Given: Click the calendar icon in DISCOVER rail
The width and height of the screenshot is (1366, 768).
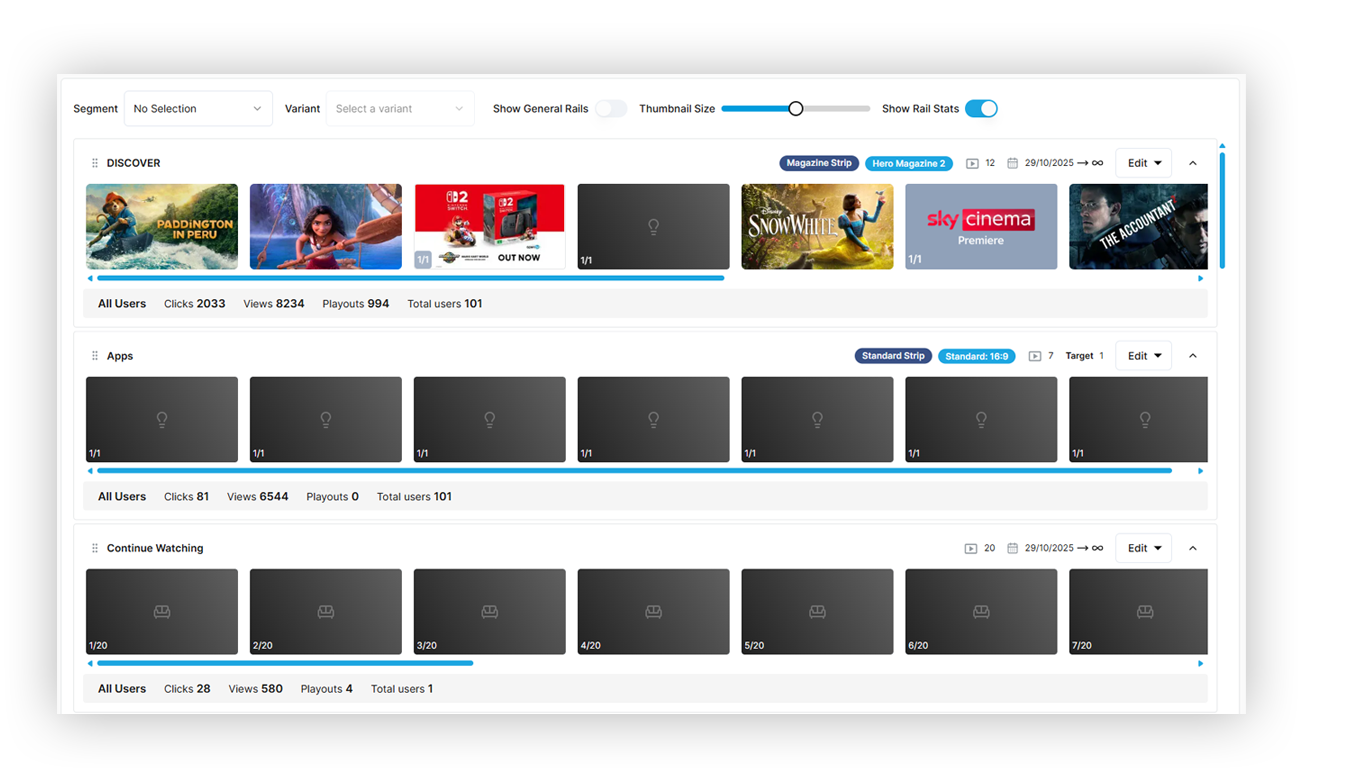Looking at the screenshot, I should [1012, 163].
